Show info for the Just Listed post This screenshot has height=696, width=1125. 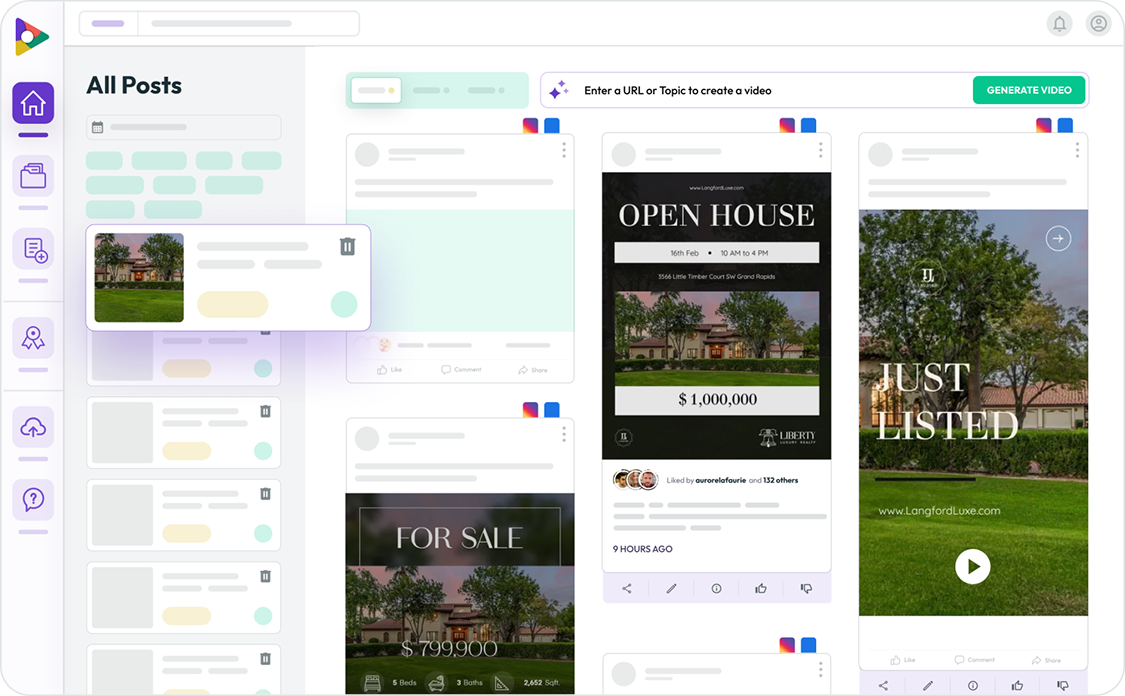pos(973,685)
